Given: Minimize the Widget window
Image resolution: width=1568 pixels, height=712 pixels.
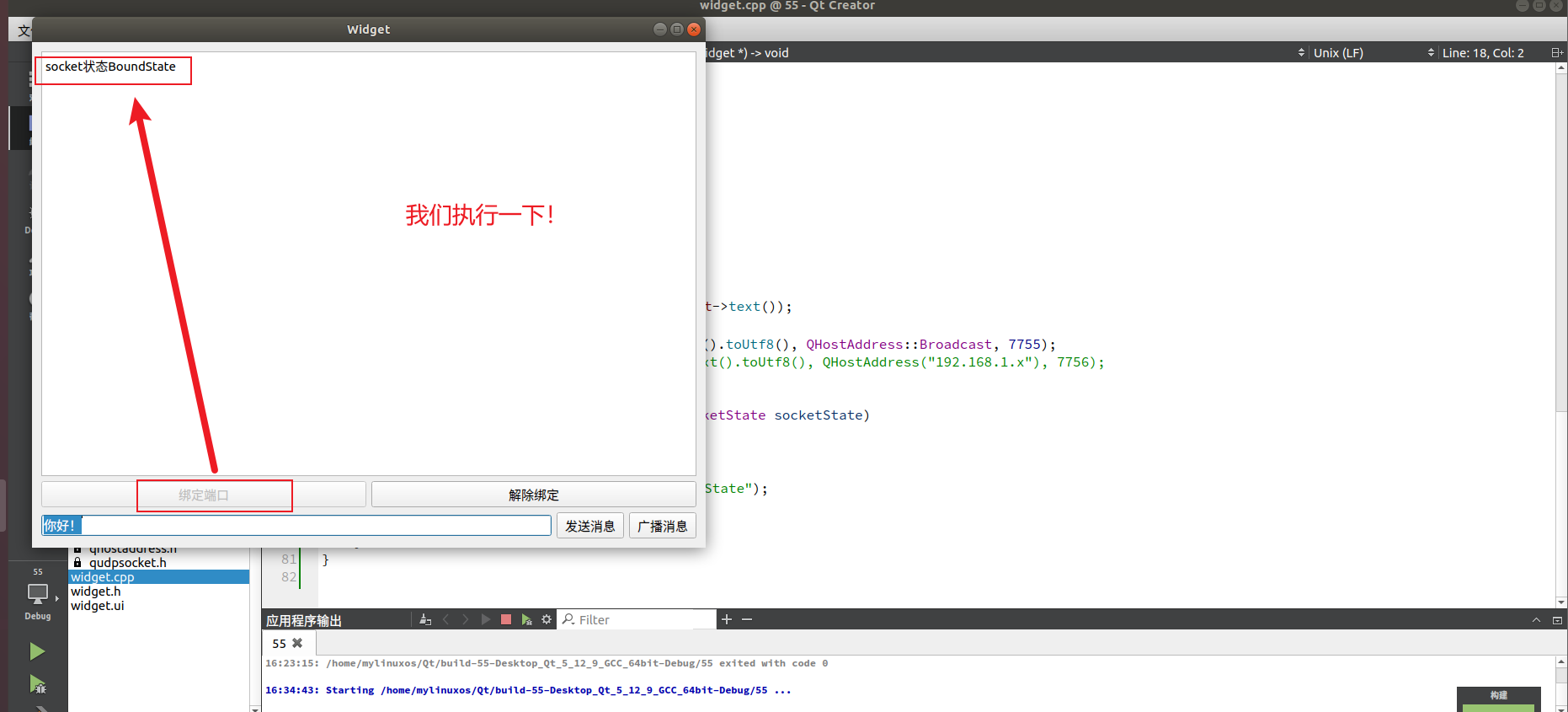Looking at the screenshot, I should click(660, 29).
